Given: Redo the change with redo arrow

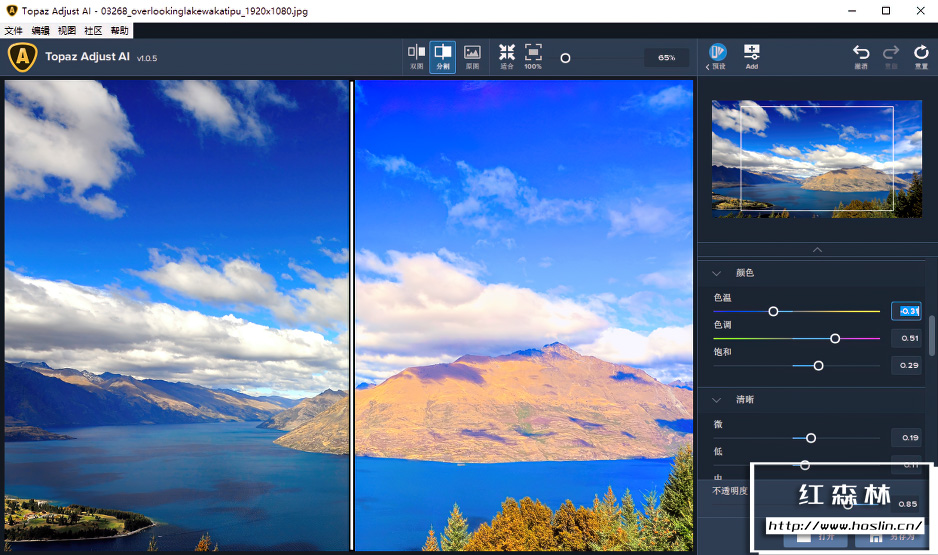Looking at the screenshot, I should 891,57.
